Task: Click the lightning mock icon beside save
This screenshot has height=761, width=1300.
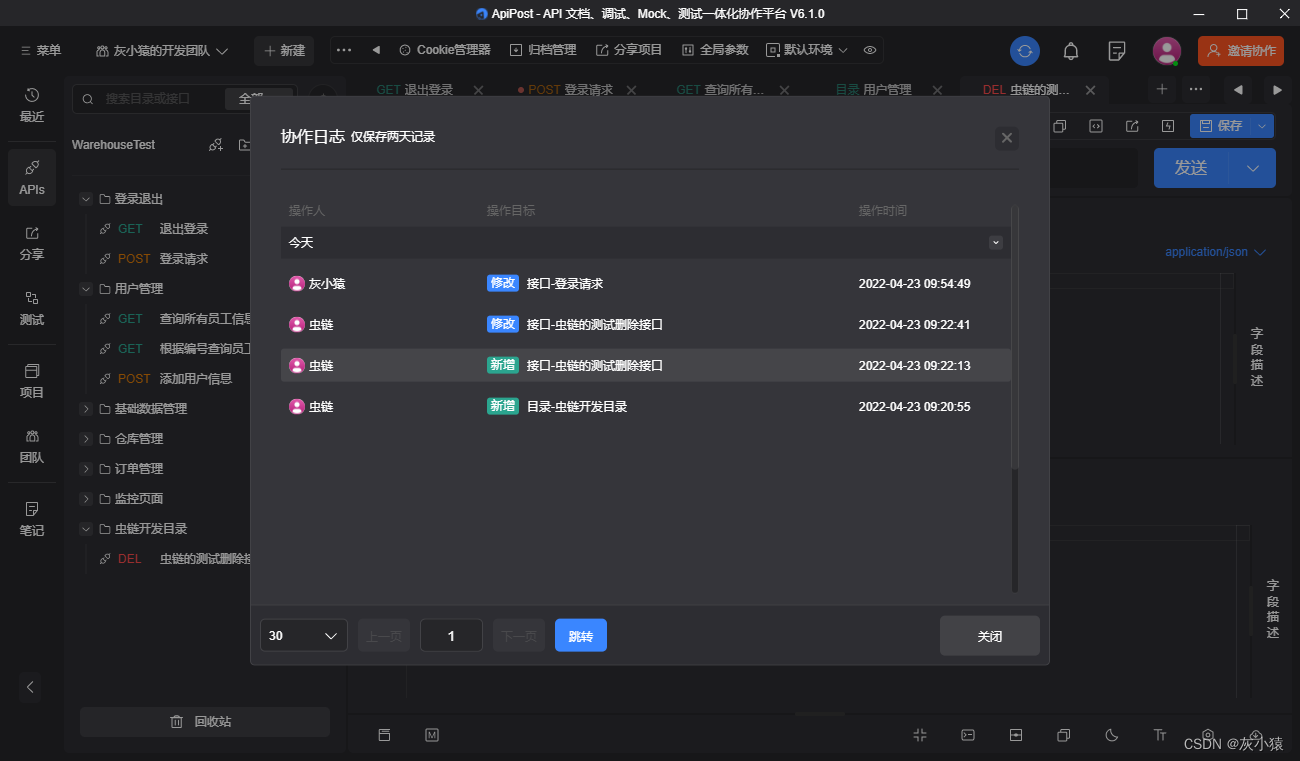Action: [1168, 126]
